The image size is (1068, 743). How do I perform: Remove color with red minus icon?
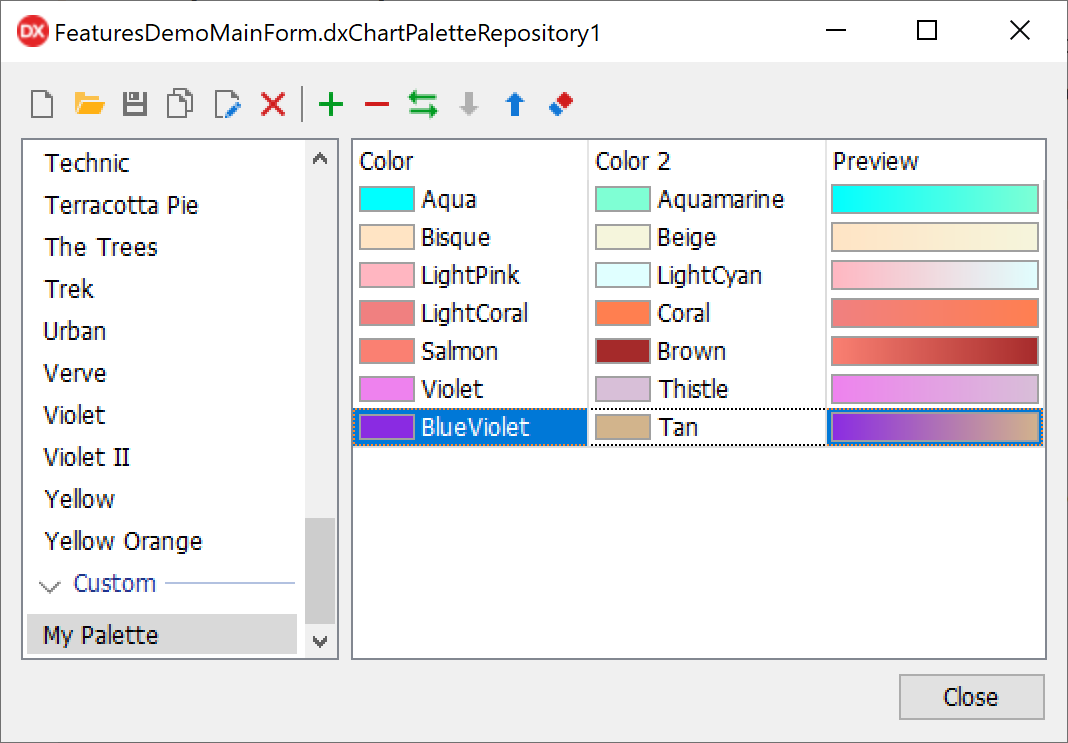click(376, 104)
